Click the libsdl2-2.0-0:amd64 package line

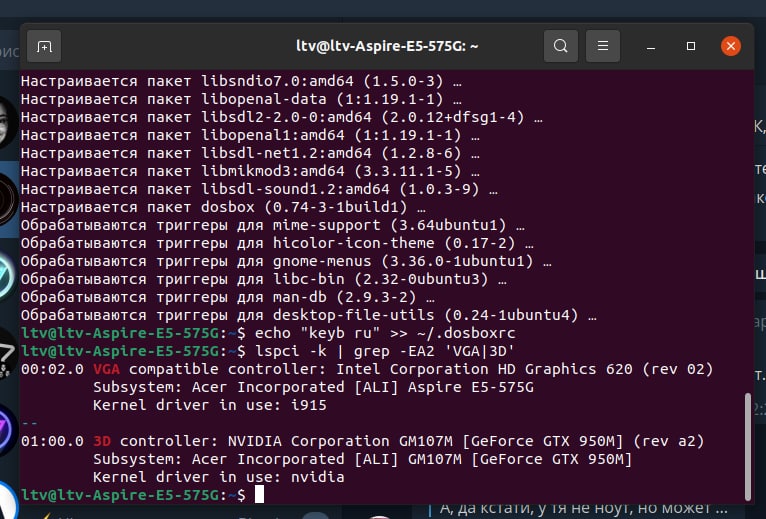(281, 117)
